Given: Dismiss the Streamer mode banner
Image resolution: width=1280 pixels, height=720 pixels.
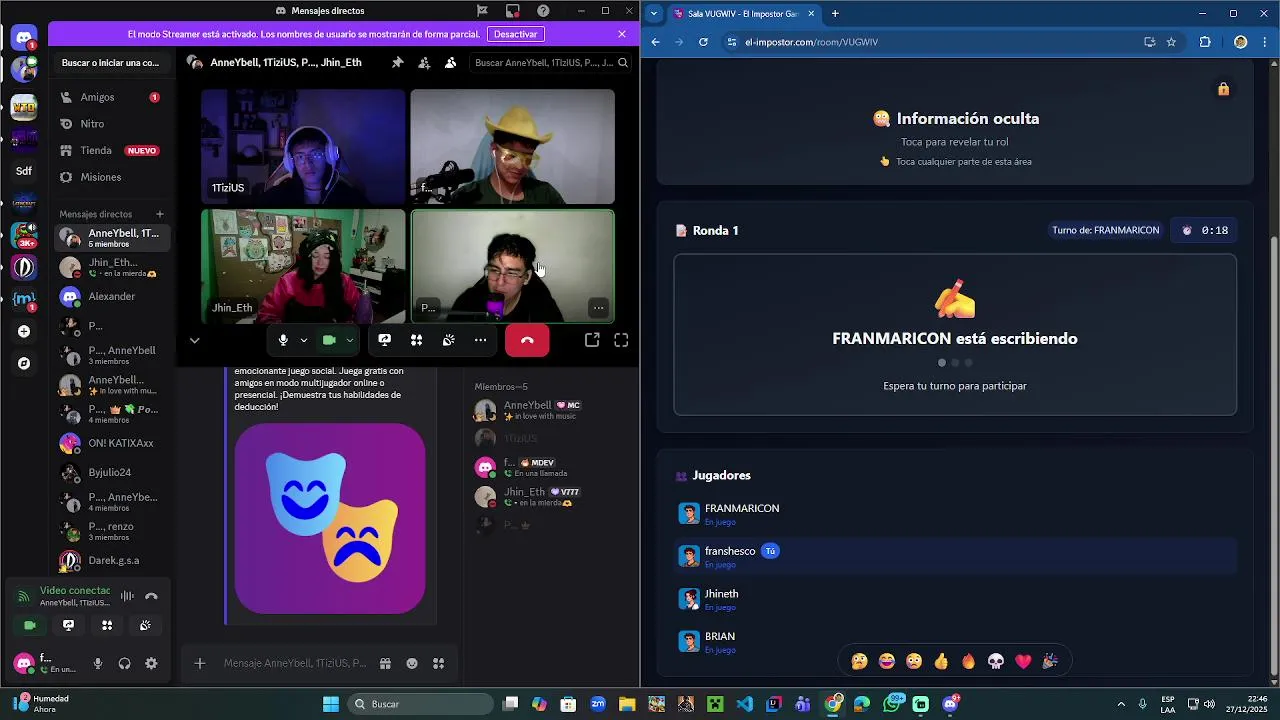Looking at the screenshot, I should coord(622,34).
